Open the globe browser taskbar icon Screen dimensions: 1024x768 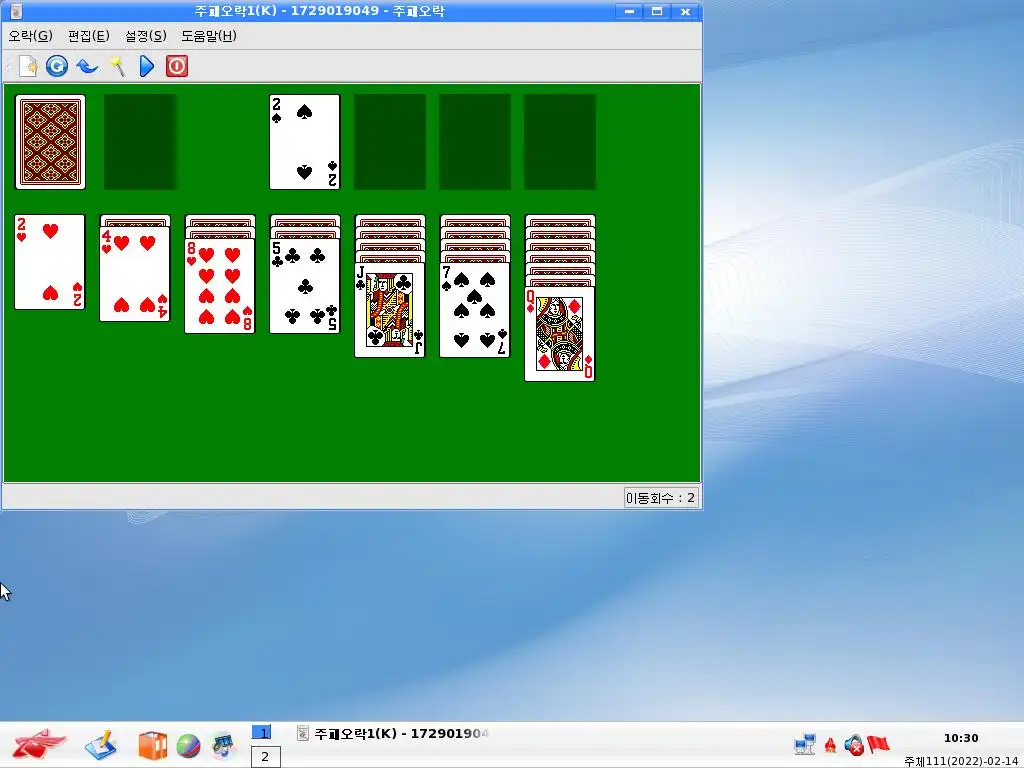tap(188, 746)
